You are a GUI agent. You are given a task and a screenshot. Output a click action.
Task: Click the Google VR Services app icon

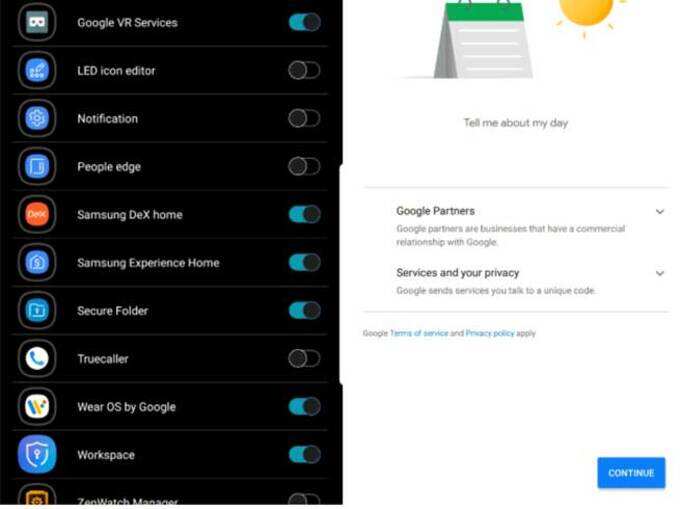coord(37,22)
